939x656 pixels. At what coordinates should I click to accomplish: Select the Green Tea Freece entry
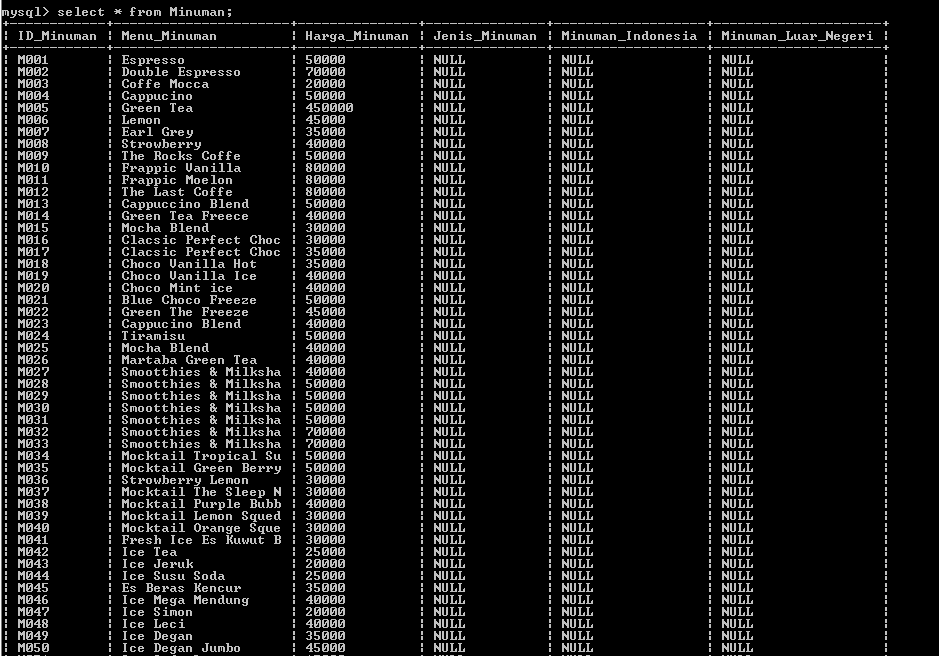click(185, 216)
